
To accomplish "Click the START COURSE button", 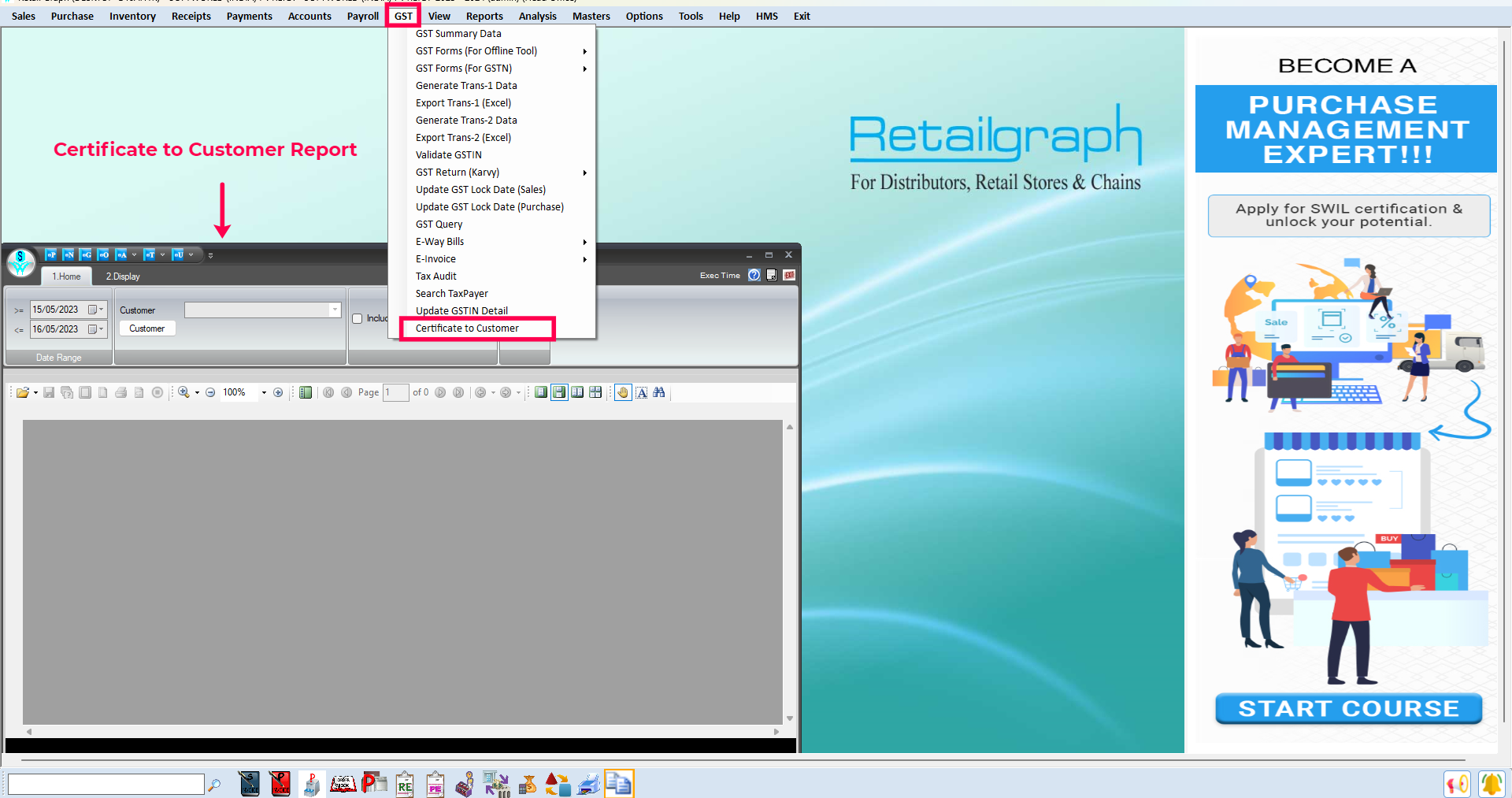I will coord(1349,709).
